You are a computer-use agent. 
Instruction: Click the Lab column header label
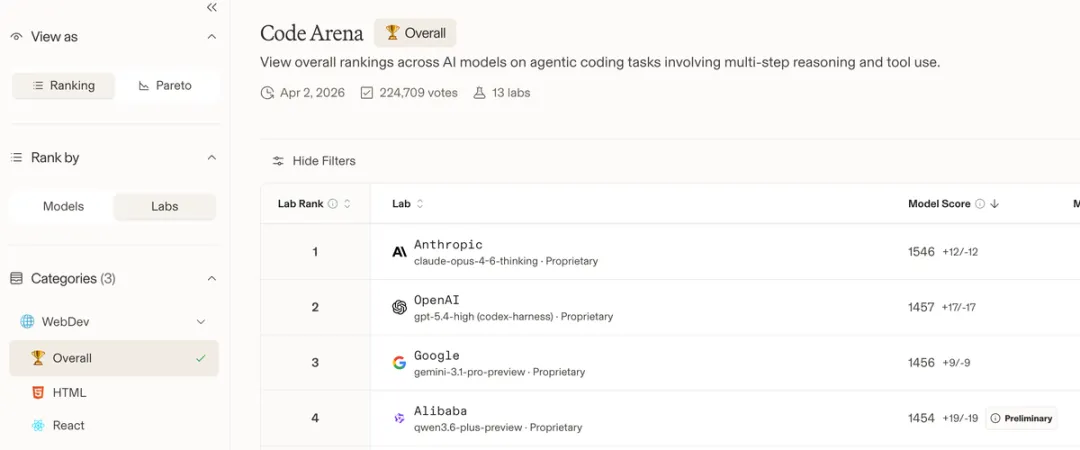click(401, 204)
